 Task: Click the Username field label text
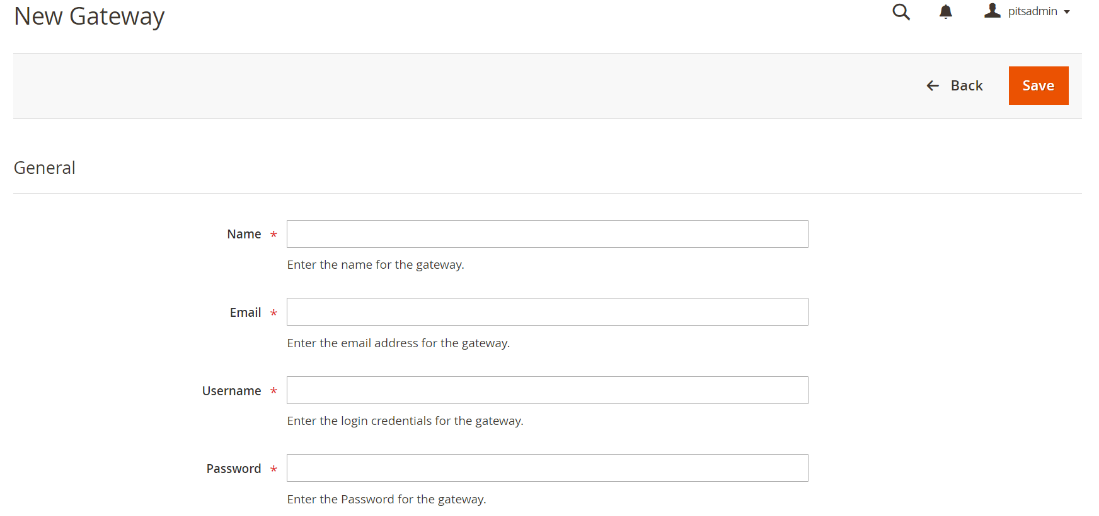(231, 390)
